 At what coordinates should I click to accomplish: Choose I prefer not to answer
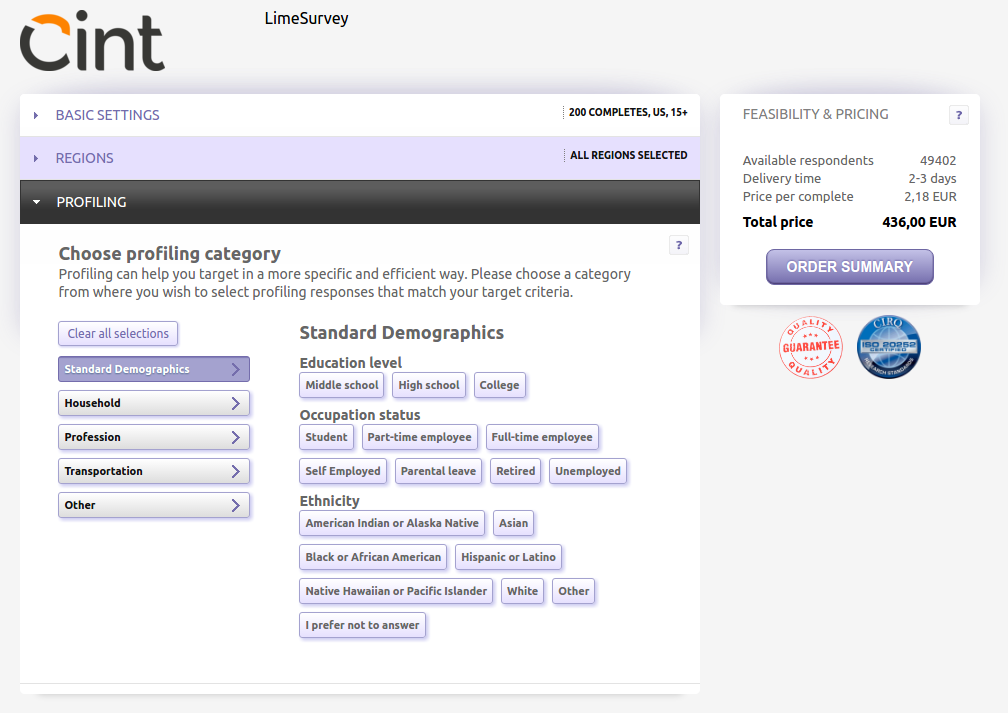click(362, 625)
